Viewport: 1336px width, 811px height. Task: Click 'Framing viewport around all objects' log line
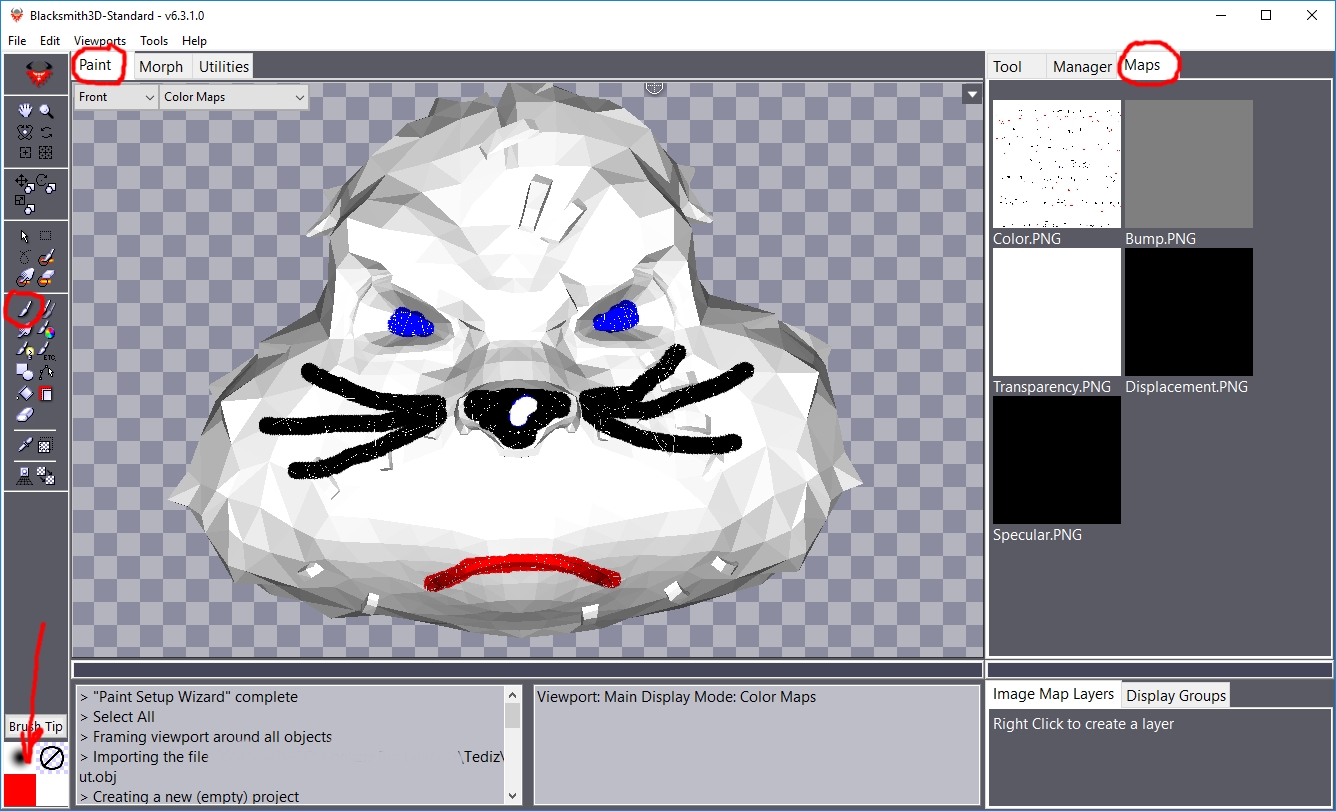pyautogui.click(x=205, y=737)
